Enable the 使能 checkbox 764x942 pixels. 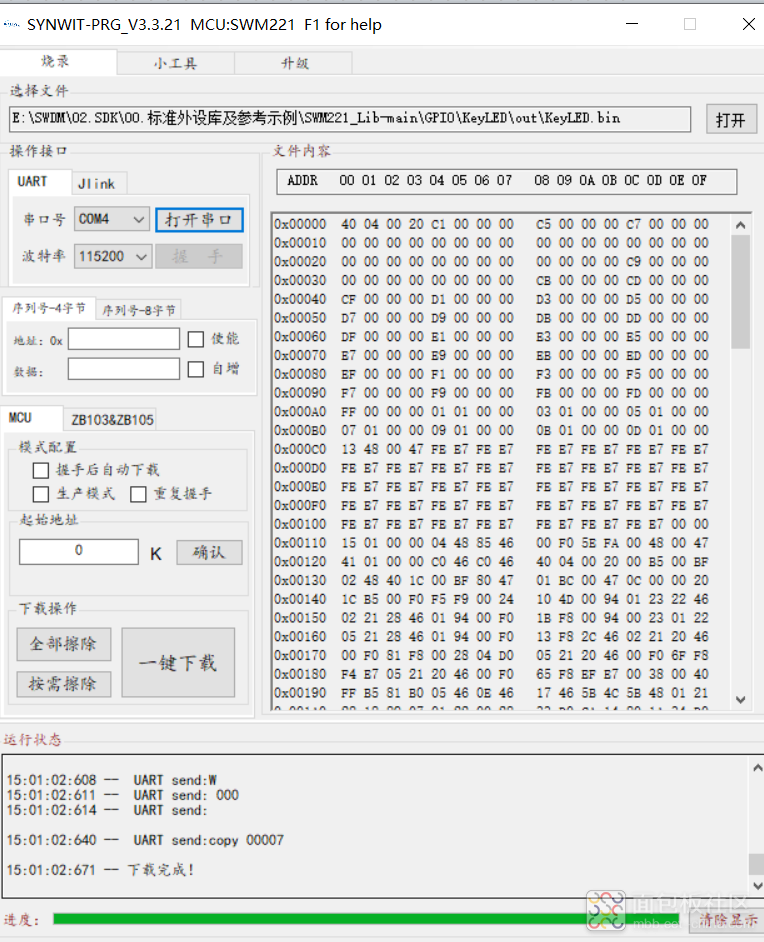tap(196, 339)
